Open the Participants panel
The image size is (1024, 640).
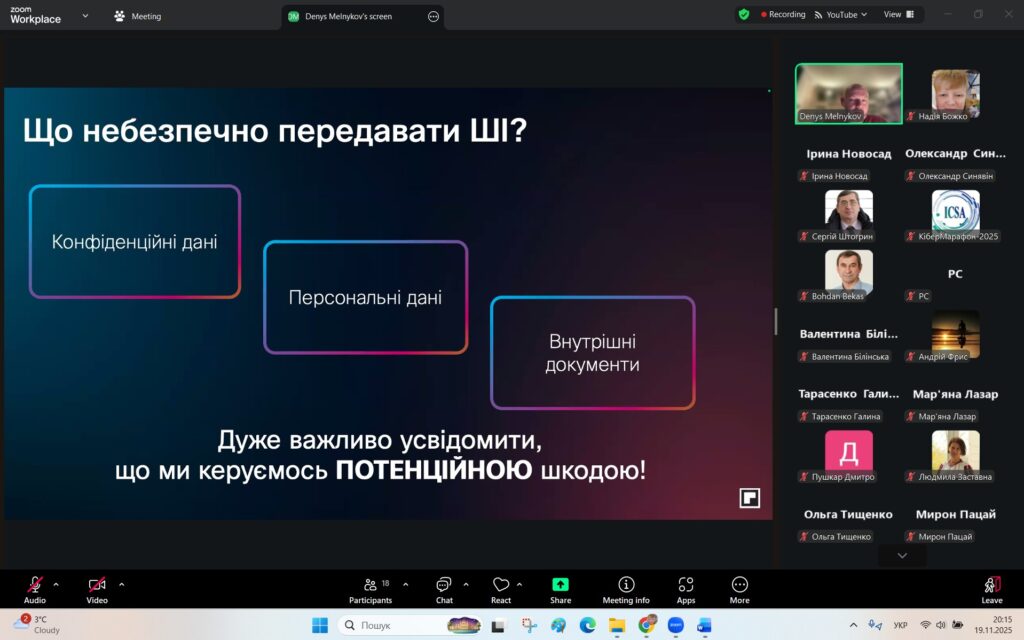[x=370, y=589]
